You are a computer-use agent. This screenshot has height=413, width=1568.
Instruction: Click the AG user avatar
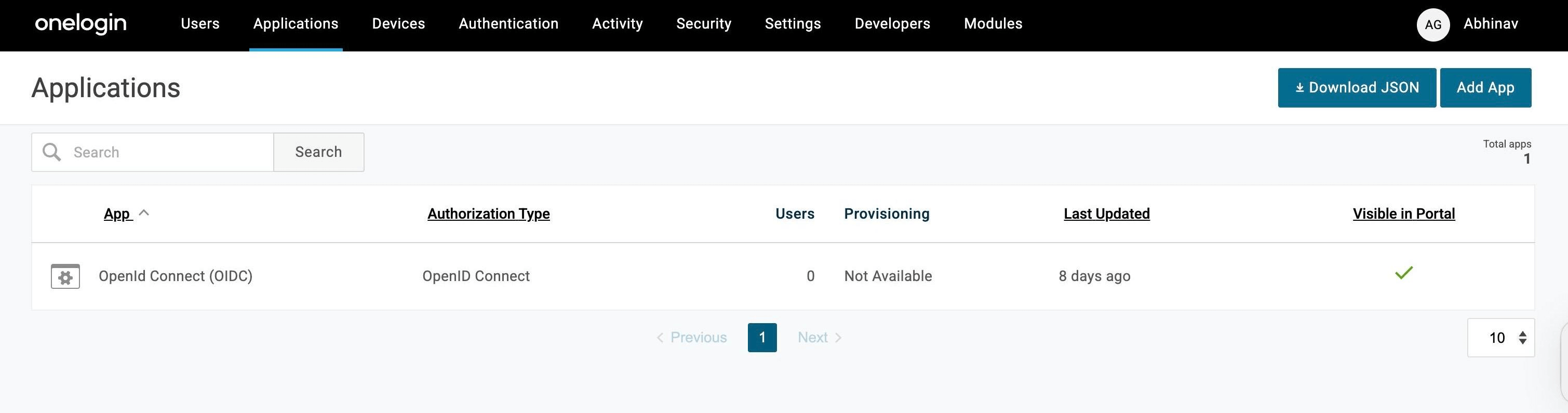1433,24
